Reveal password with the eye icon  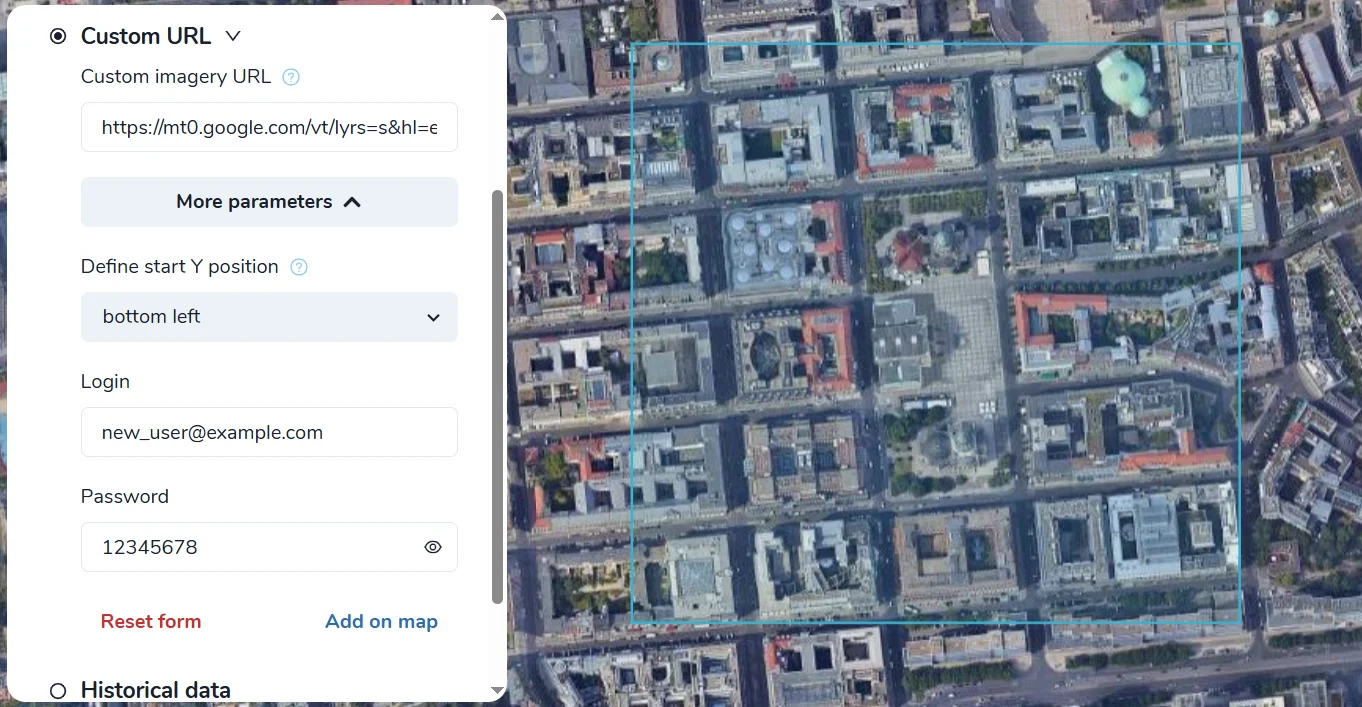click(x=433, y=547)
